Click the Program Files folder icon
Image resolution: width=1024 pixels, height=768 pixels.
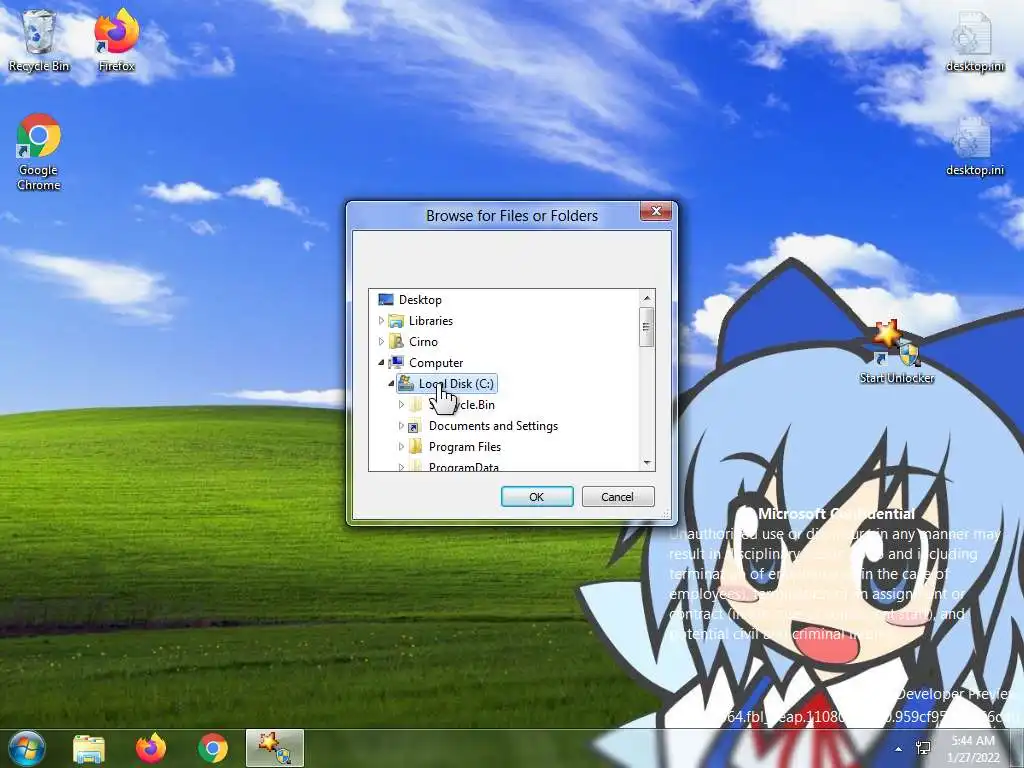pyautogui.click(x=415, y=447)
